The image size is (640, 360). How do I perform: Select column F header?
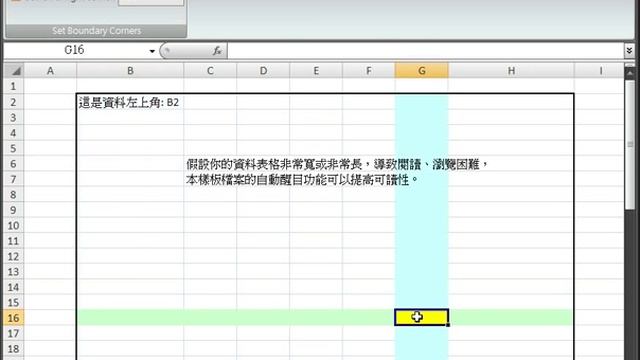[369, 71]
